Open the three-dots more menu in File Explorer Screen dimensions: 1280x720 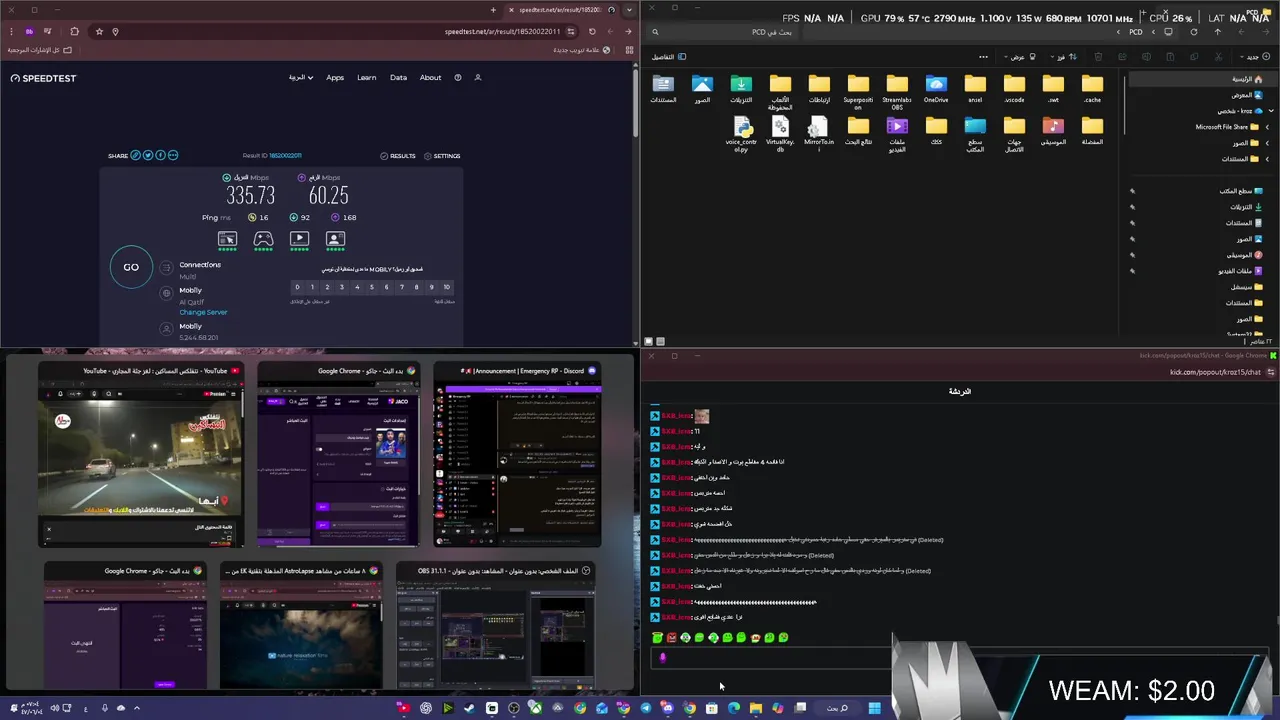click(x=983, y=57)
